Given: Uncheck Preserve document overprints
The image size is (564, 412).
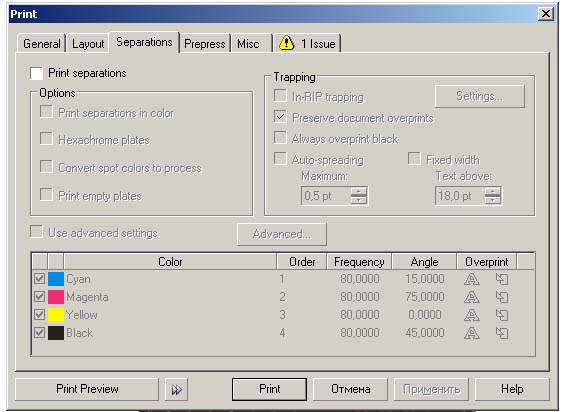Looking at the screenshot, I should (280, 117).
